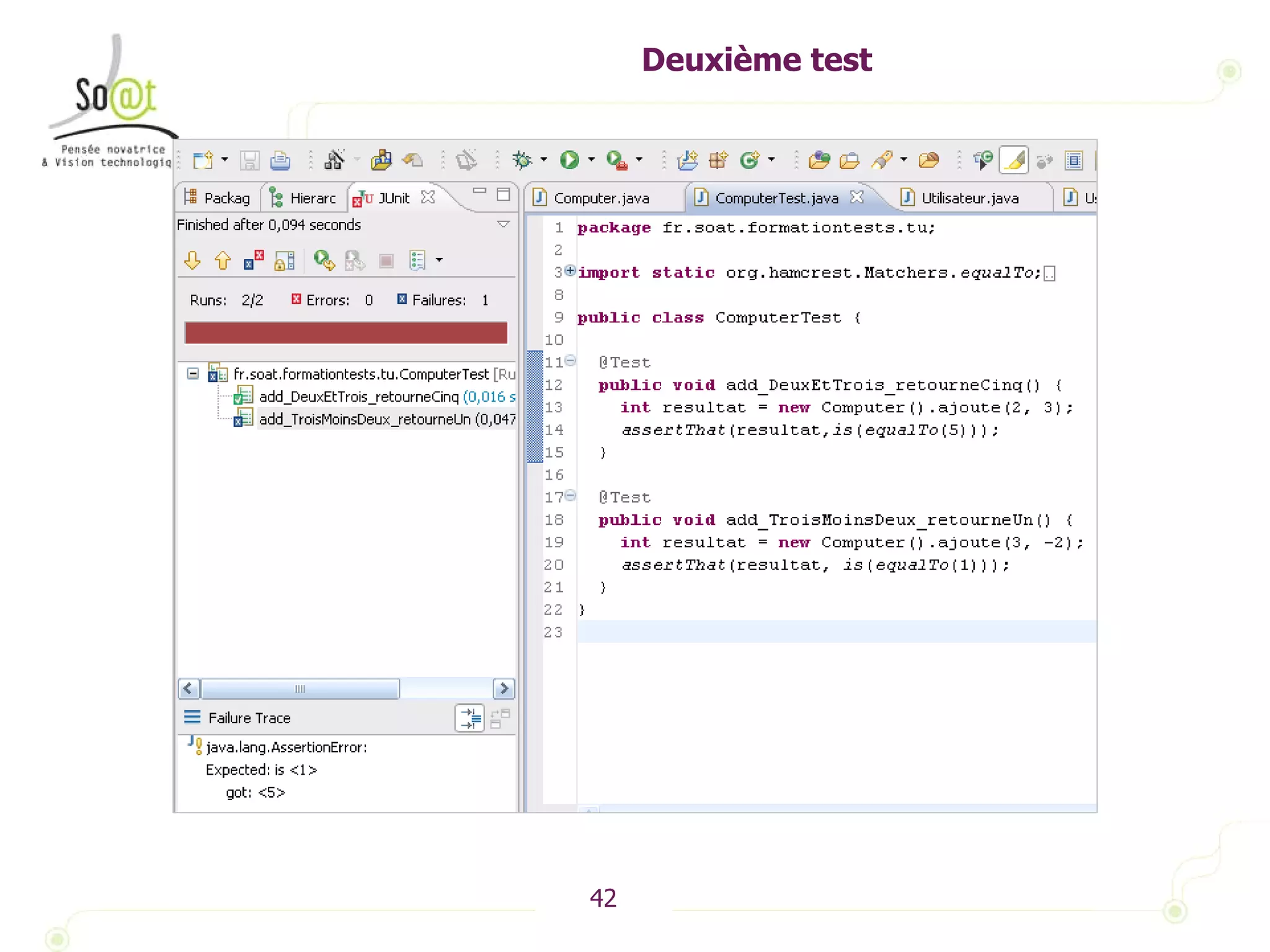Click the Debug bug icon in toolbar

pyautogui.click(x=522, y=161)
